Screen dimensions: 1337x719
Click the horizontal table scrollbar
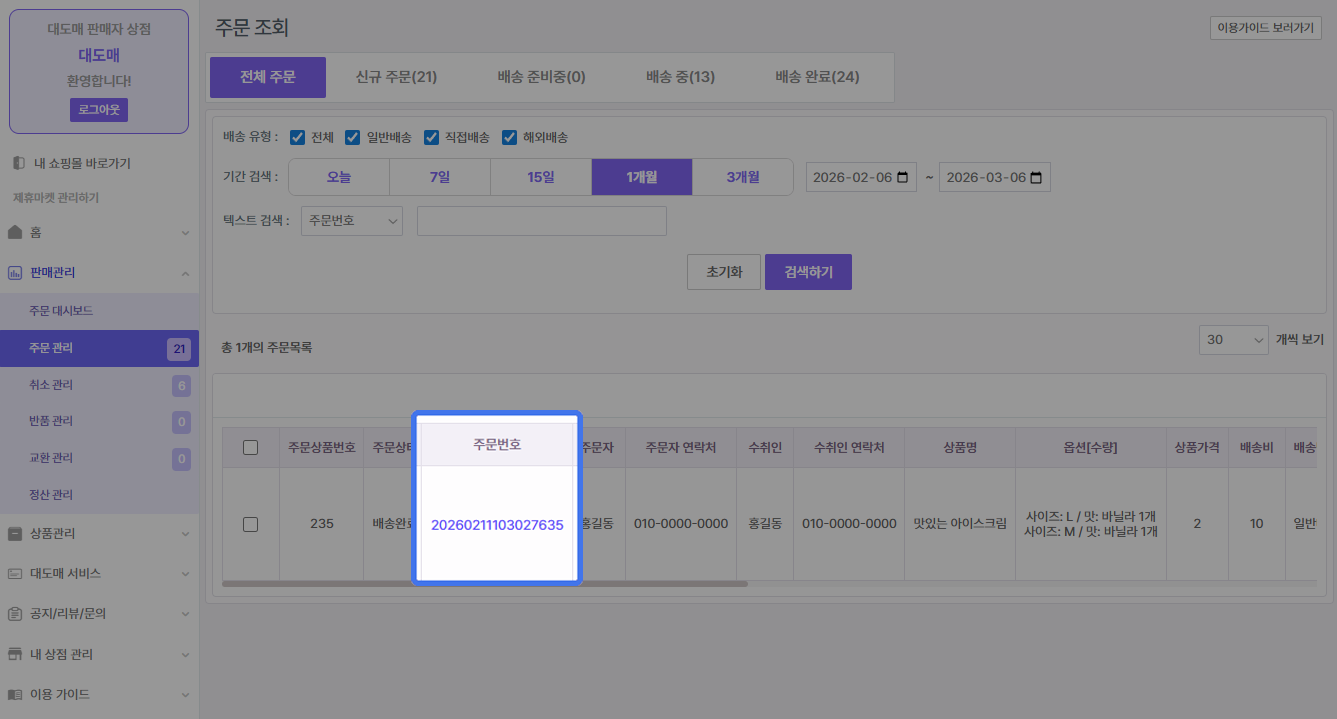click(x=484, y=583)
